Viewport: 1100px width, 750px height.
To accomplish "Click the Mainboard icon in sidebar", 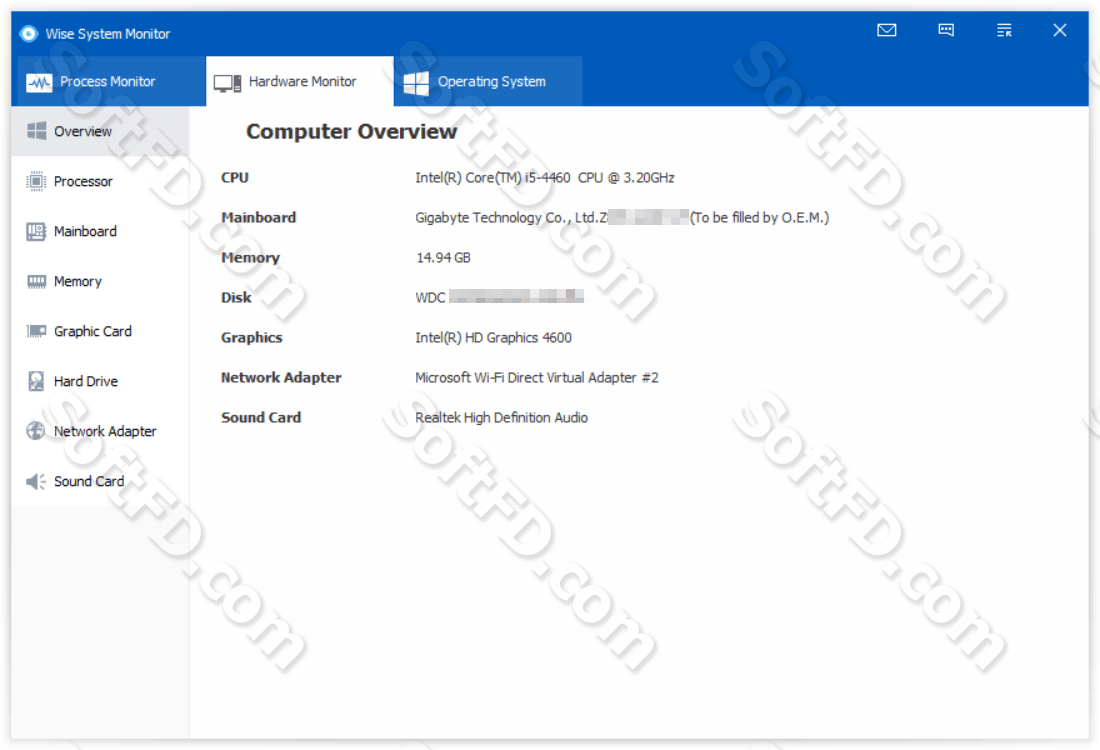I will [x=36, y=231].
